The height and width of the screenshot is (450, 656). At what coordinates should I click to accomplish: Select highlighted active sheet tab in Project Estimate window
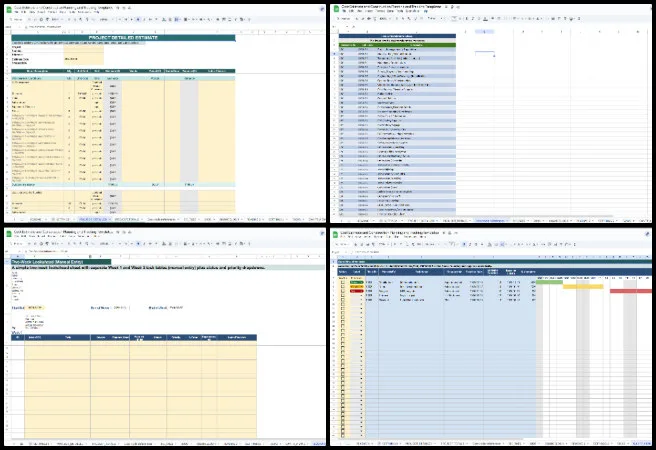[x=95, y=218]
